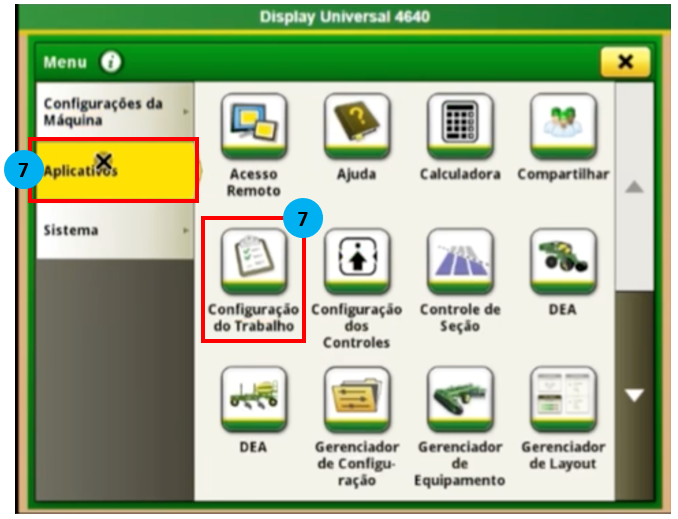
Task: Open the Ajuda help book icon
Action: tap(356, 126)
